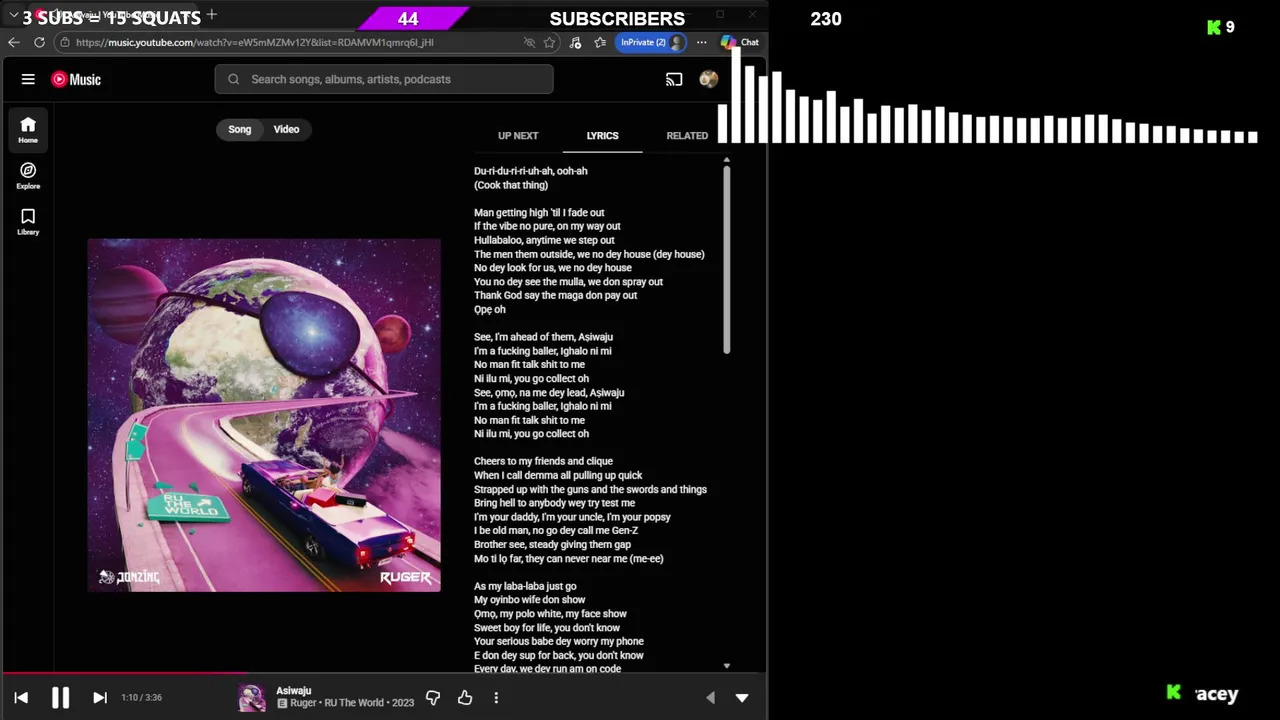Open the browser three-dot settings menu
The width and height of the screenshot is (1280, 720).
(701, 42)
